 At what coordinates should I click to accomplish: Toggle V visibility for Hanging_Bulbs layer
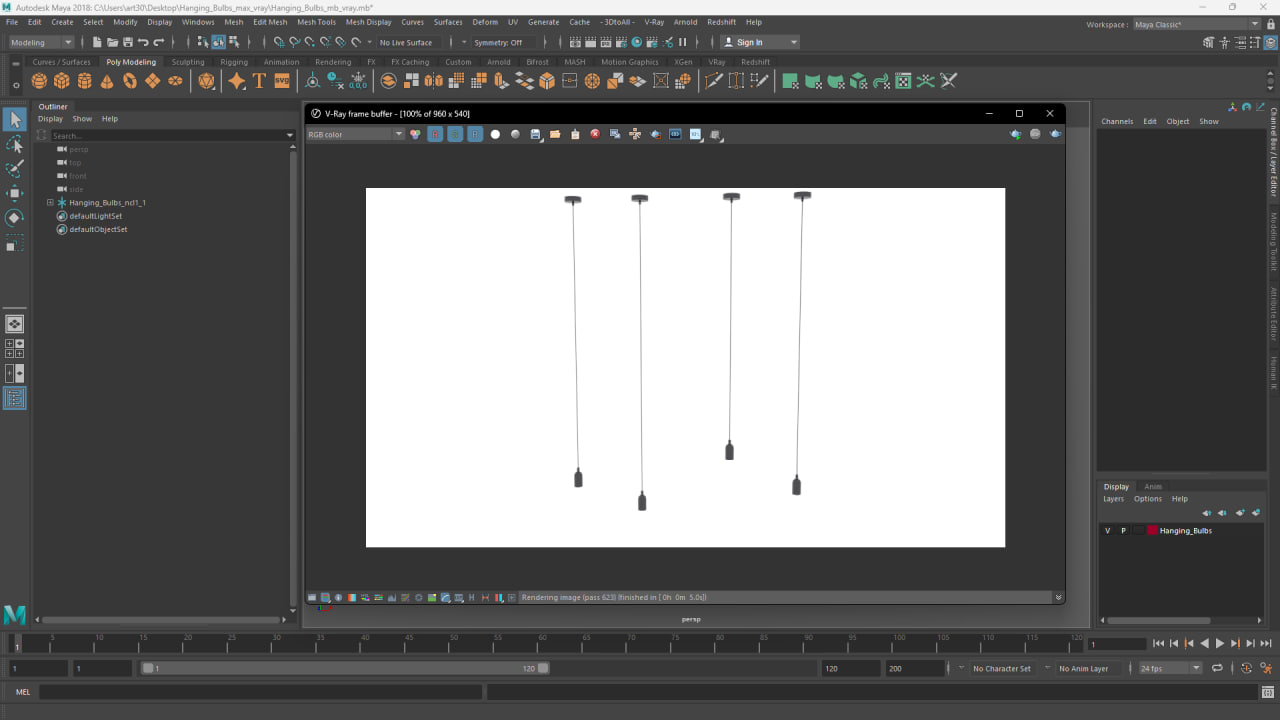tap(1107, 531)
